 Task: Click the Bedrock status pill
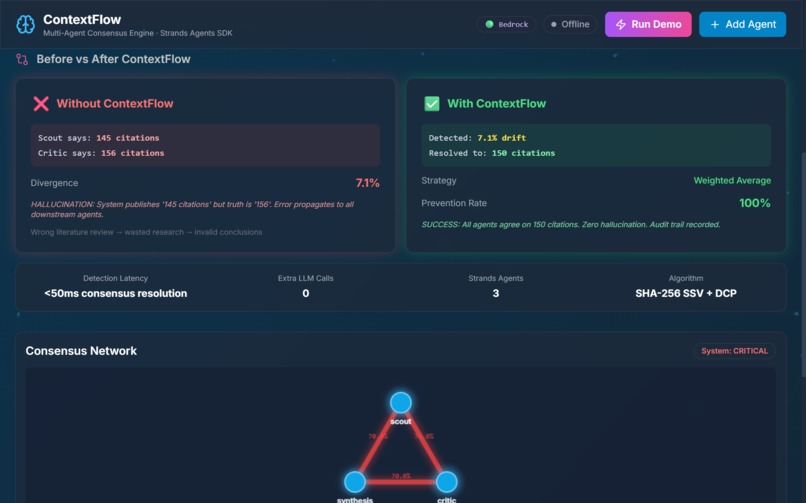pyautogui.click(x=506, y=24)
